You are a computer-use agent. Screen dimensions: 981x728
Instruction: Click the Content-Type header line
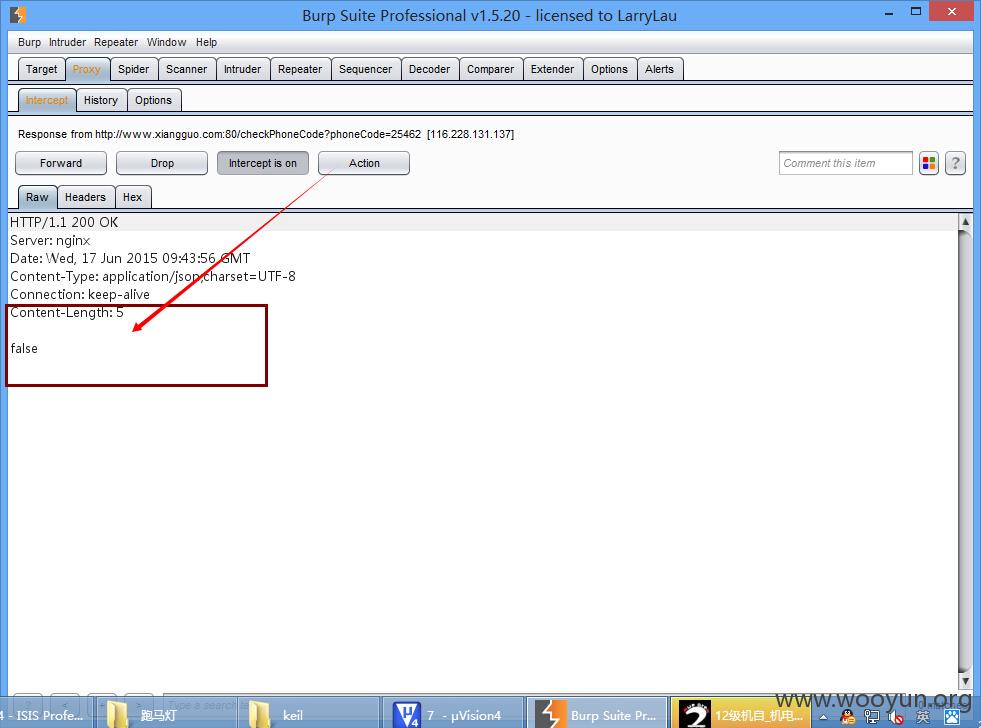[153, 276]
